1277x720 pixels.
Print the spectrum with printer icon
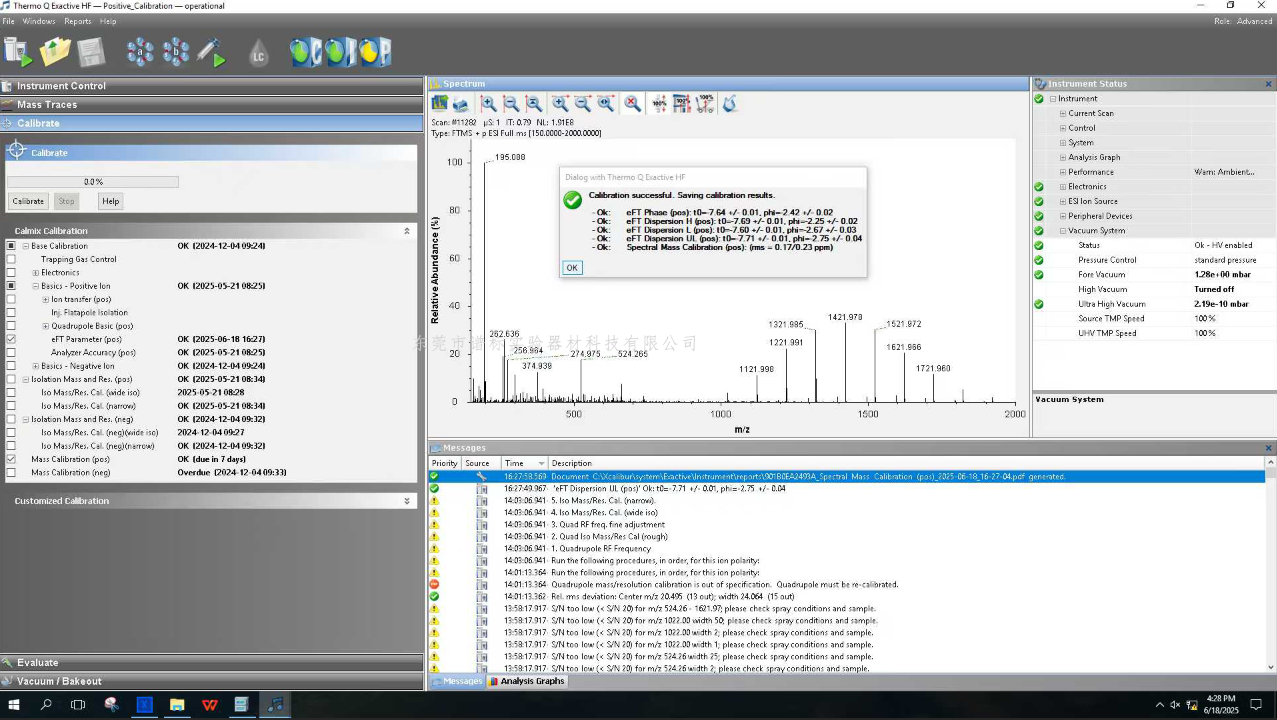[x=461, y=103]
